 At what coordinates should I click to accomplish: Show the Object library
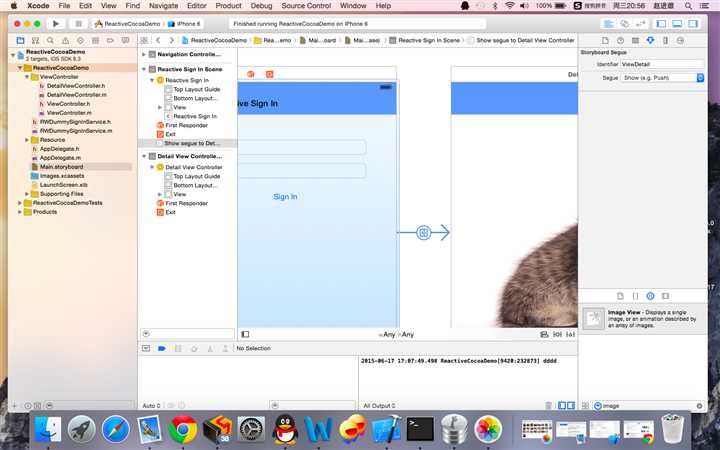(x=650, y=296)
